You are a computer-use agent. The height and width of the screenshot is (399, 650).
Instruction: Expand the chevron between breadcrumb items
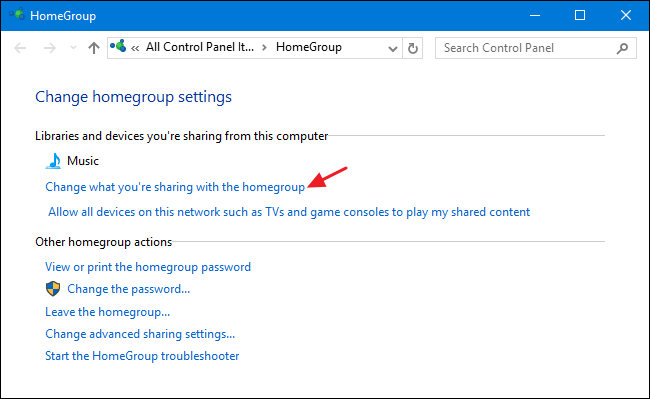tap(264, 48)
